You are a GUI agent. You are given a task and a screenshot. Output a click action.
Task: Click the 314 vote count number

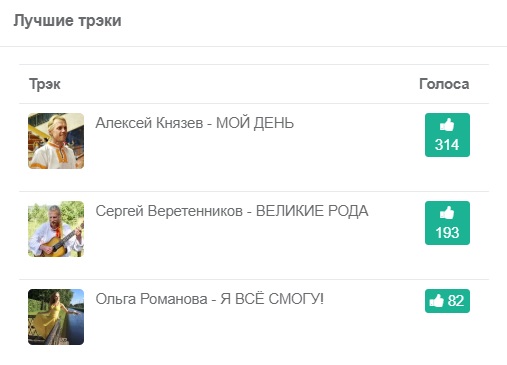447,145
